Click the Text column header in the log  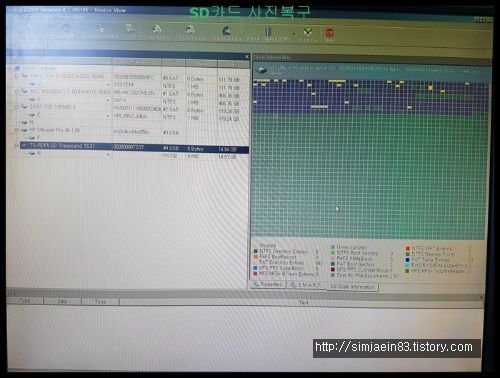coord(303,302)
